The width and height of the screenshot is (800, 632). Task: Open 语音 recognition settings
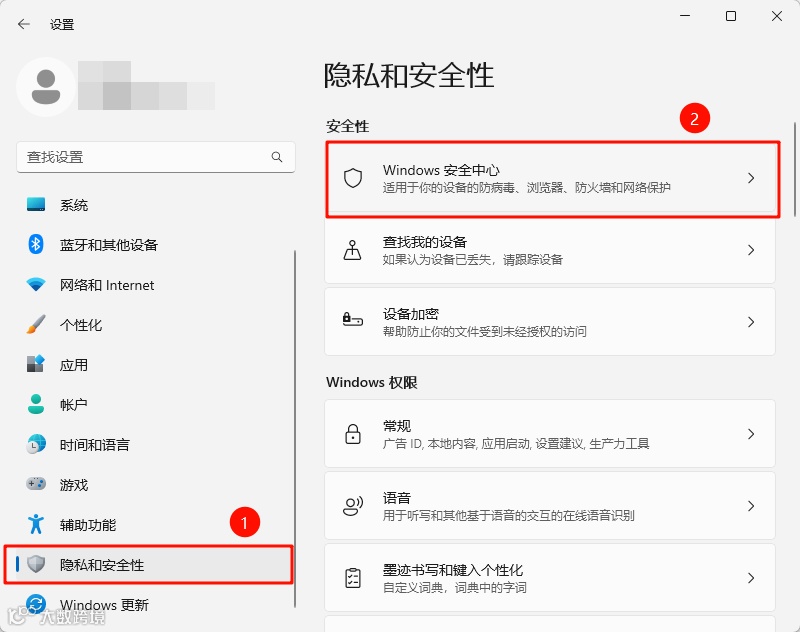[550, 505]
